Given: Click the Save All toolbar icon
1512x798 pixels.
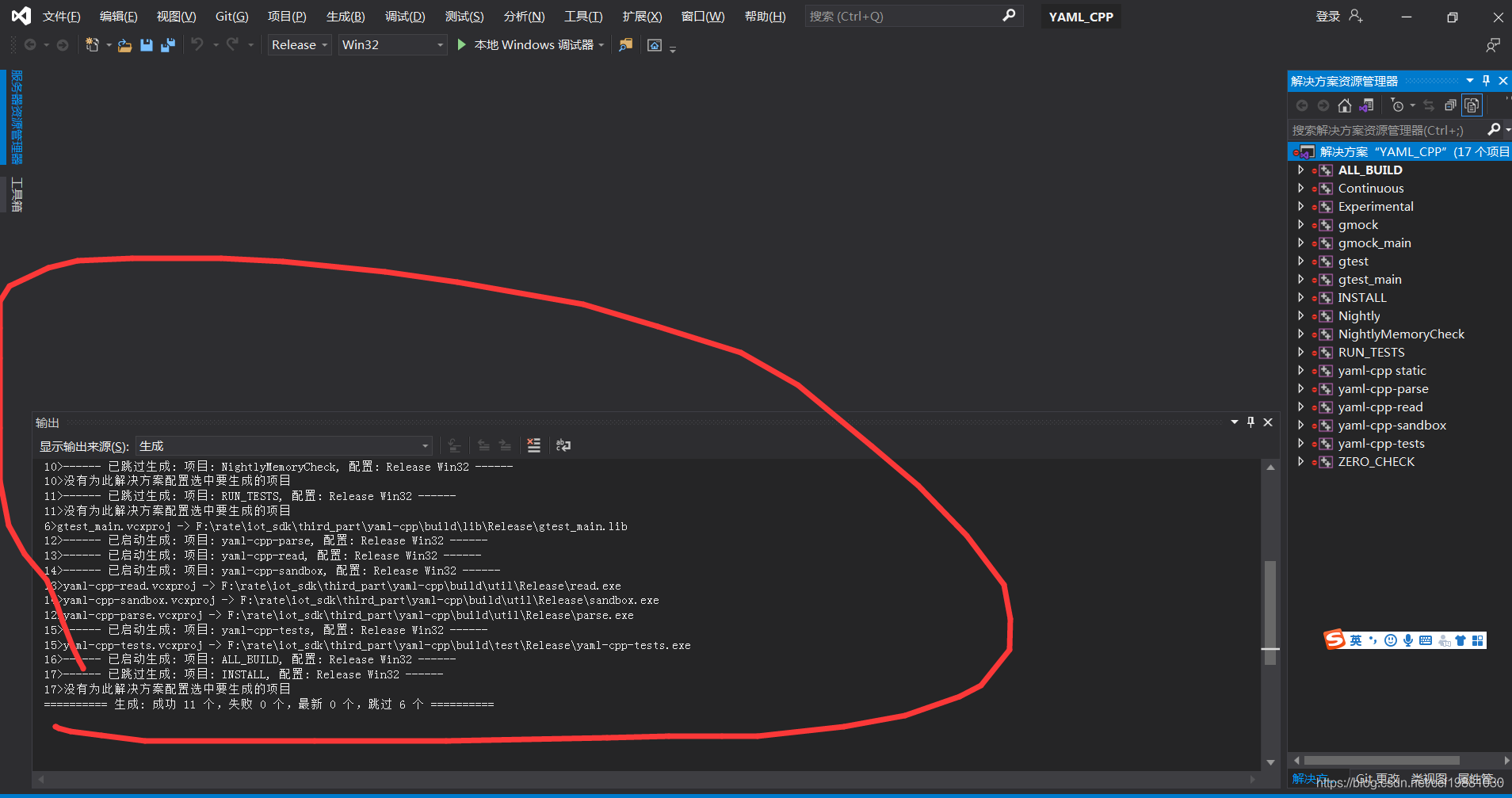Looking at the screenshot, I should click(168, 45).
